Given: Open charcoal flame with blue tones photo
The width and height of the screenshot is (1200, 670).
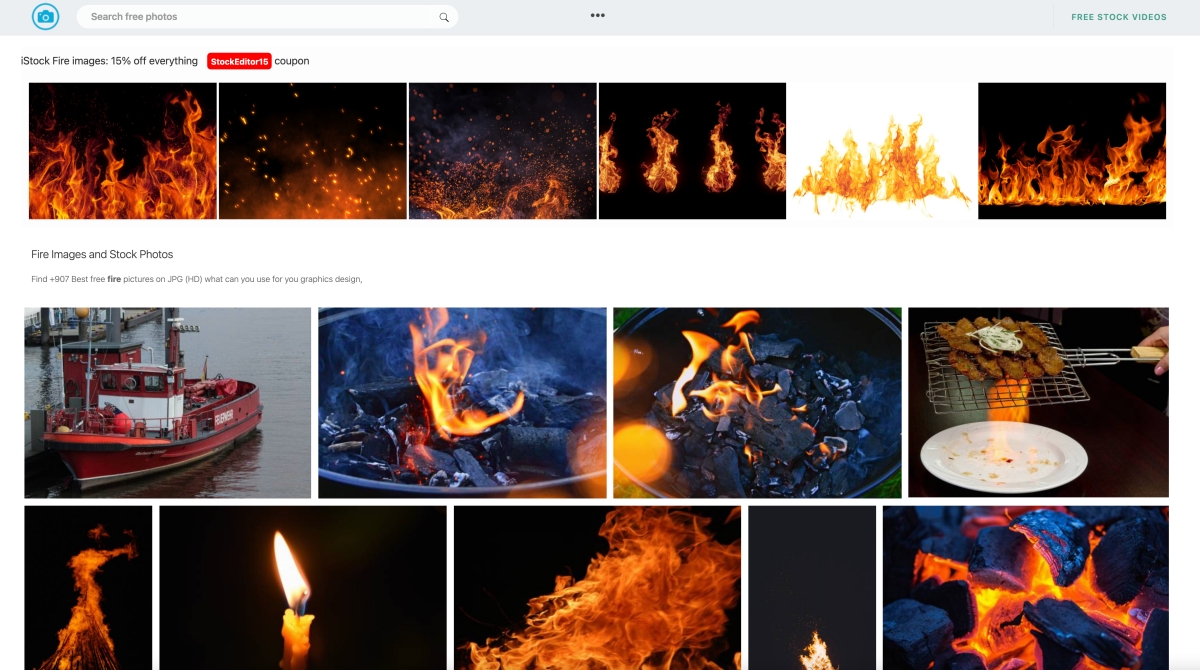Looking at the screenshot, I should pos(462,402).
